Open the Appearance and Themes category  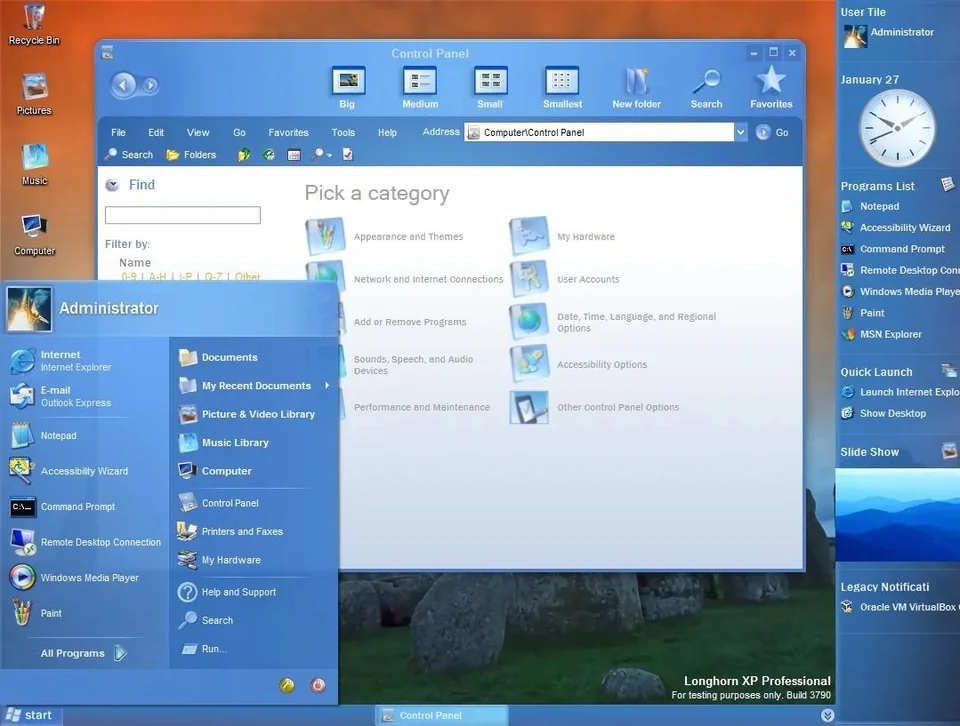click(x=384, y=236)
